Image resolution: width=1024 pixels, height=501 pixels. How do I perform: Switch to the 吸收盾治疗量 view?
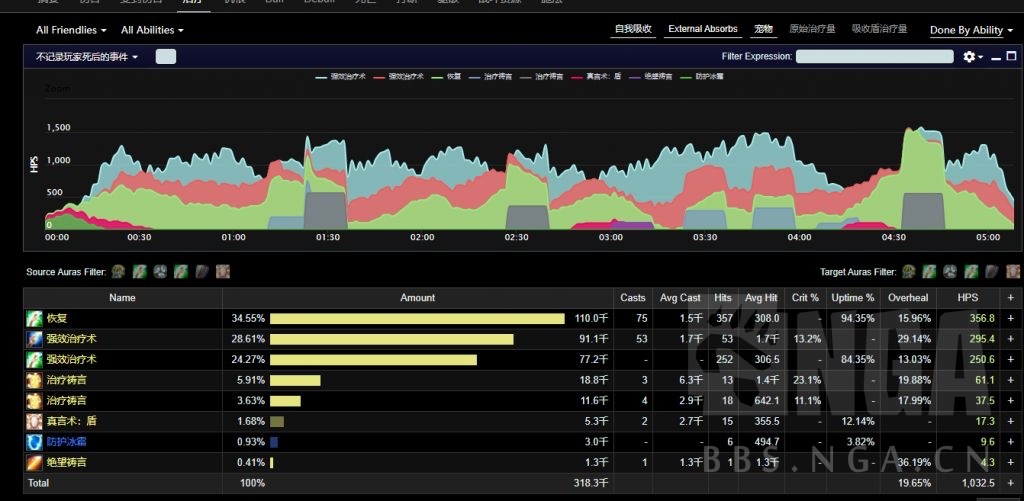click(879, 29)
